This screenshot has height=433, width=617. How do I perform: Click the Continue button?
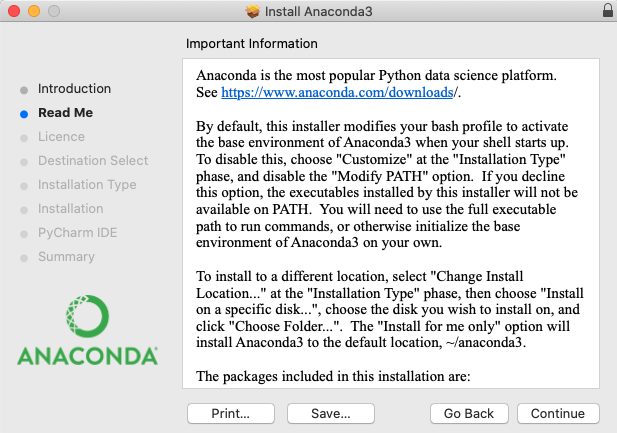[558, 413]
